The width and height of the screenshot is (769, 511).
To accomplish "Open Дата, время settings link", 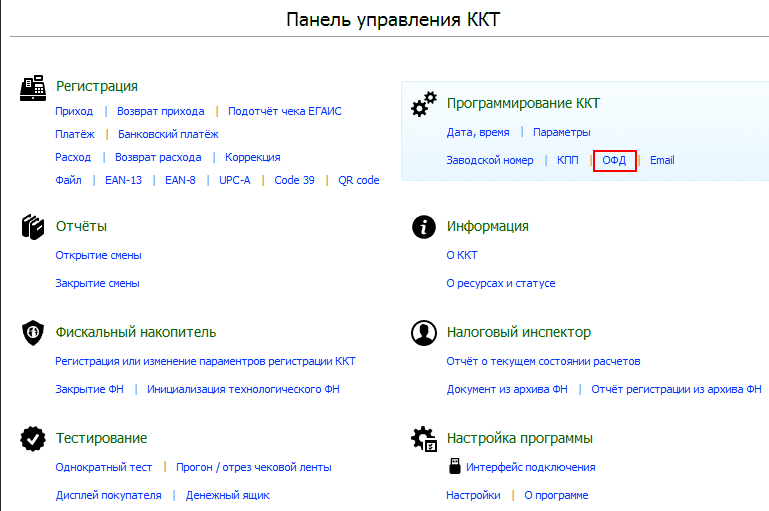I will 478,132.
